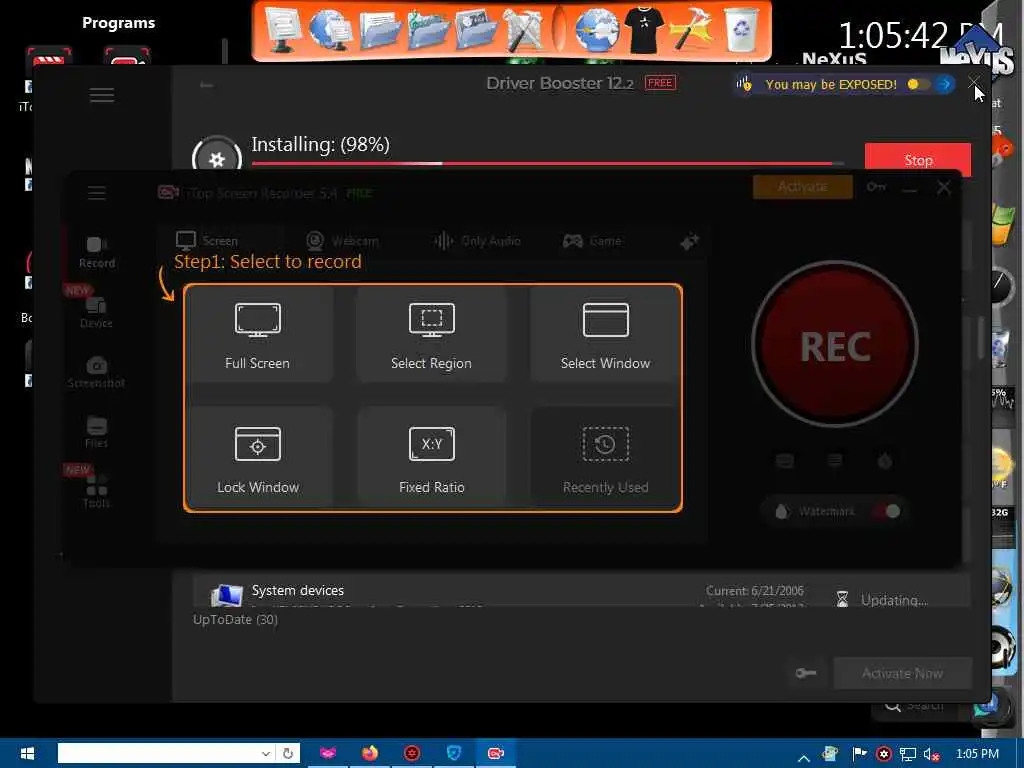The image size is (1024, 768).
Task: Expand the taskbar address dropdown arrow
Action: point(266,753)
